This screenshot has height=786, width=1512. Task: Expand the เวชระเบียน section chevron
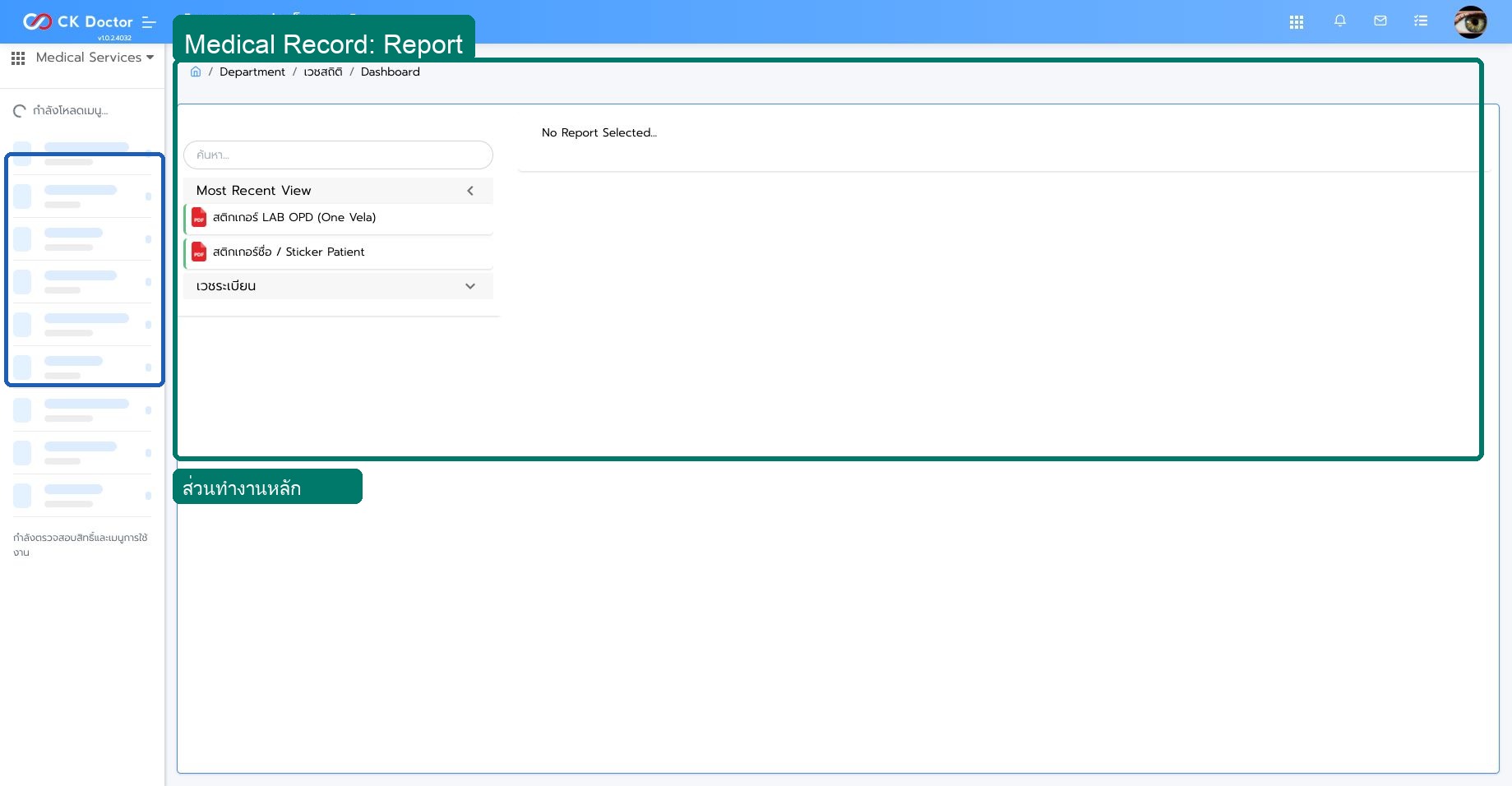pos(470,286)
